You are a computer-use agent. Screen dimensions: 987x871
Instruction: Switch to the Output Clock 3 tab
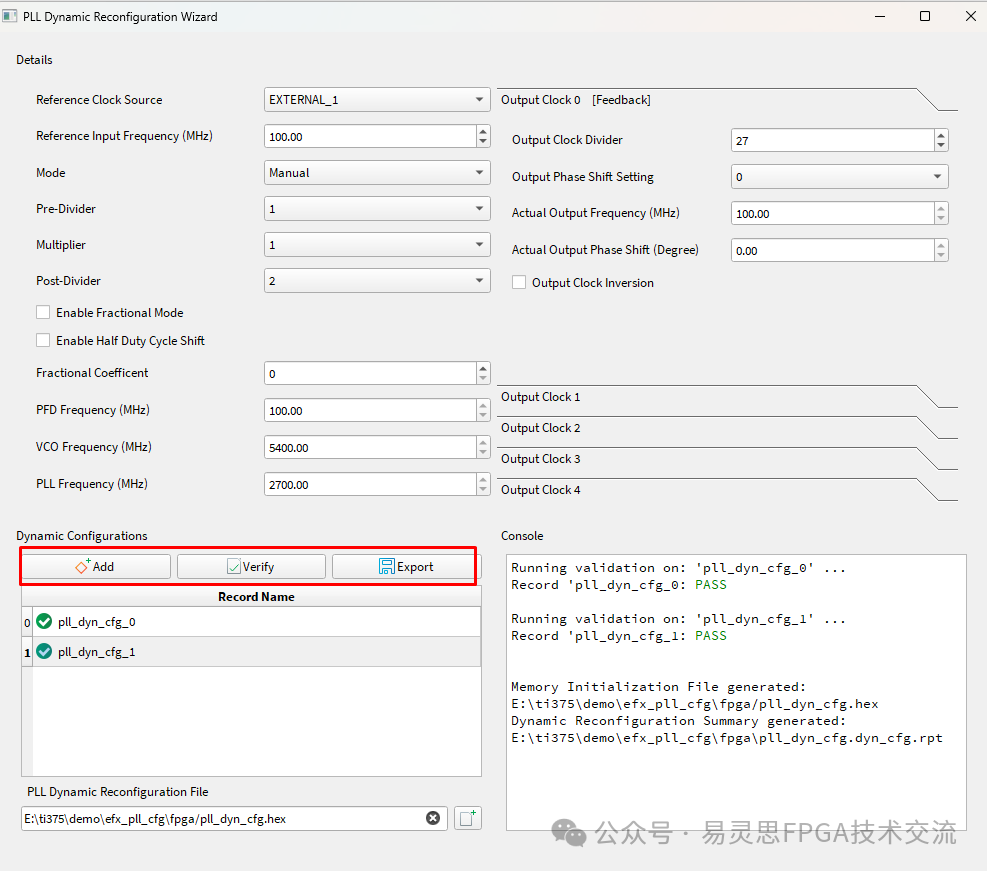(x=541, y=459)
